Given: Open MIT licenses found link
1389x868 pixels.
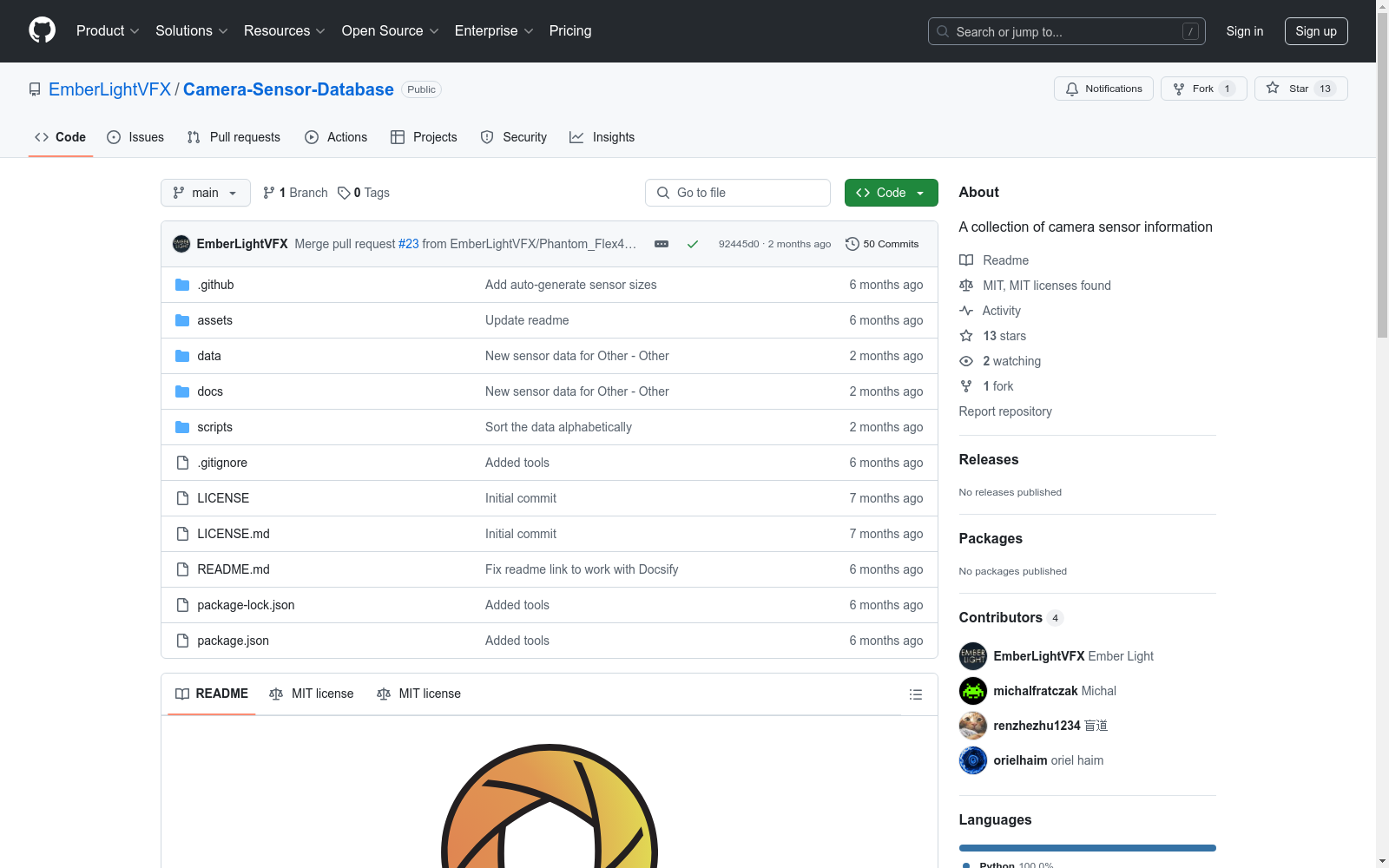Looking at the screenshot, I should tap(1035, 286).
